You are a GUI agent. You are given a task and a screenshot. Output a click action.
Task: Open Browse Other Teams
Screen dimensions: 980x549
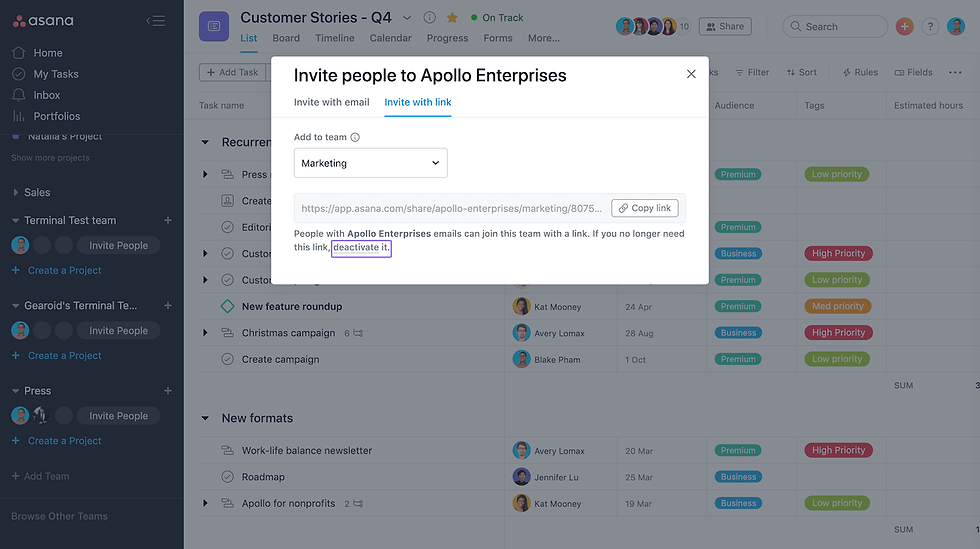tap(59, 516)
